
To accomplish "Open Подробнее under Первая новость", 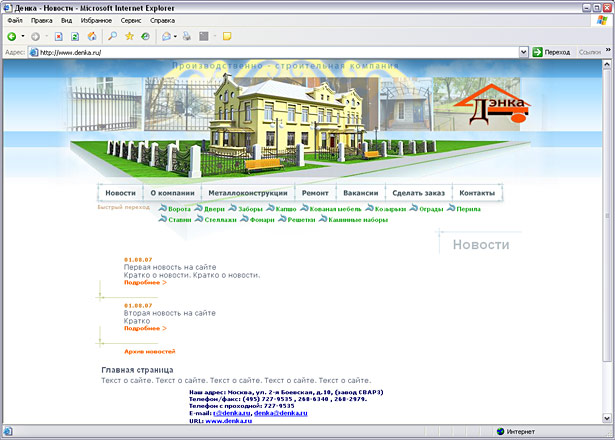I will [x=145, y=282].
